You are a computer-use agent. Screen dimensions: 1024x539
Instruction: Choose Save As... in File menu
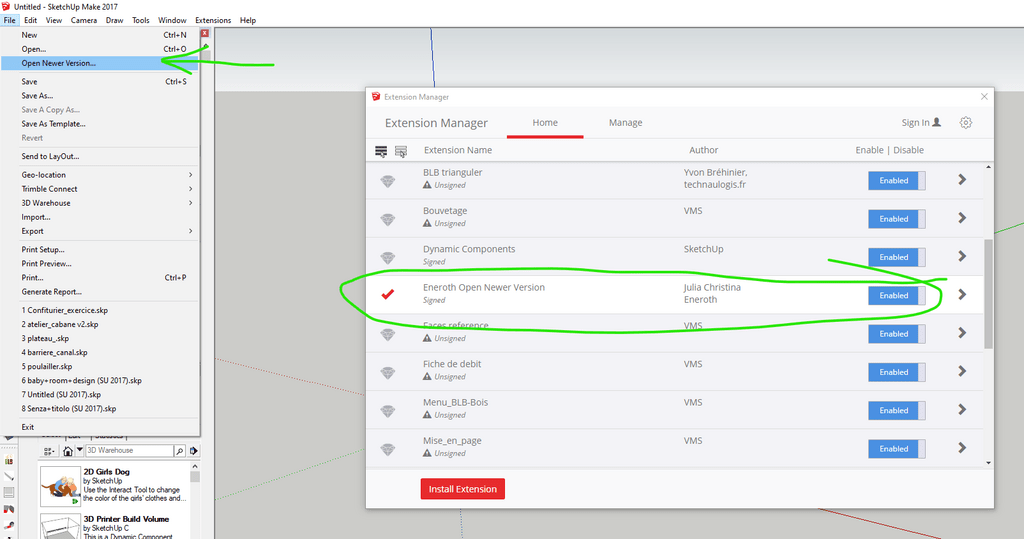coord(100,96)
